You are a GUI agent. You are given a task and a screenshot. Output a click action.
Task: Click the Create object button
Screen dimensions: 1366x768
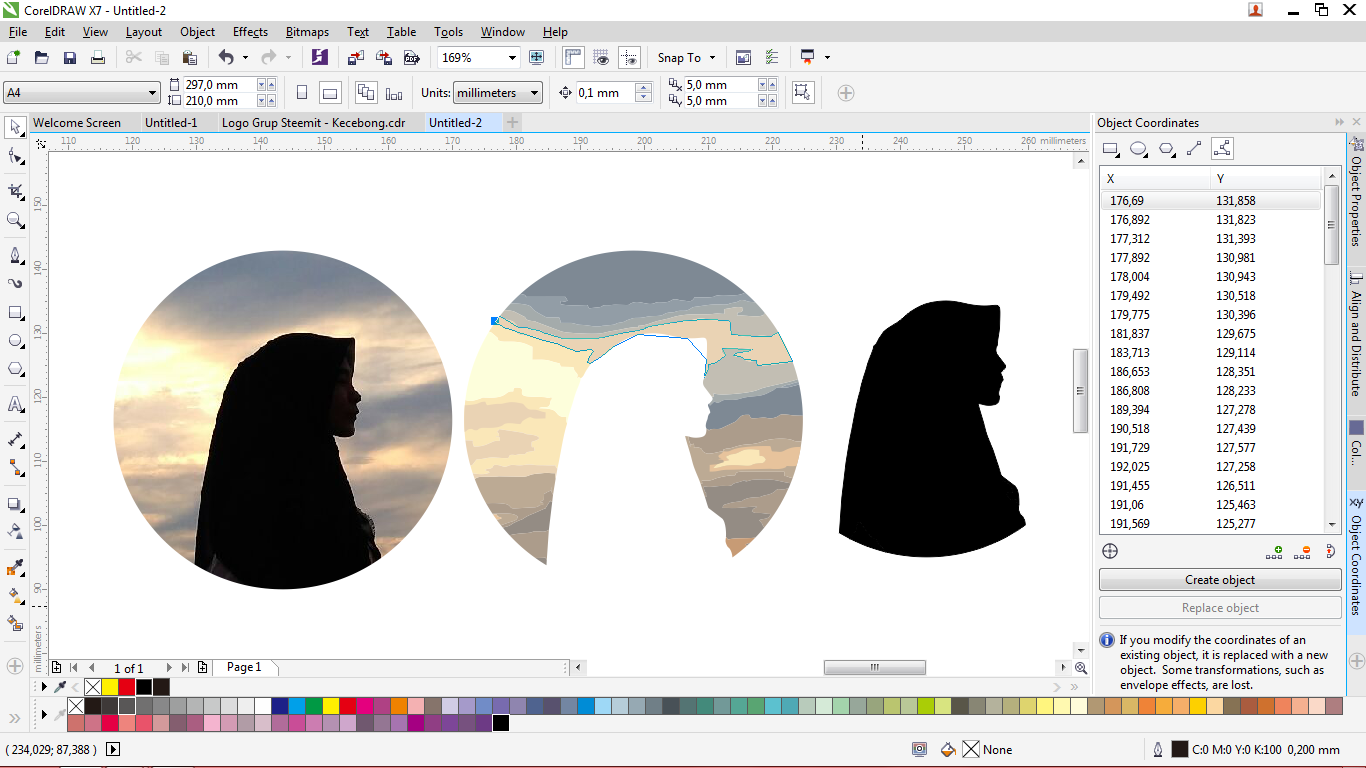click(x=1220, y=580)
